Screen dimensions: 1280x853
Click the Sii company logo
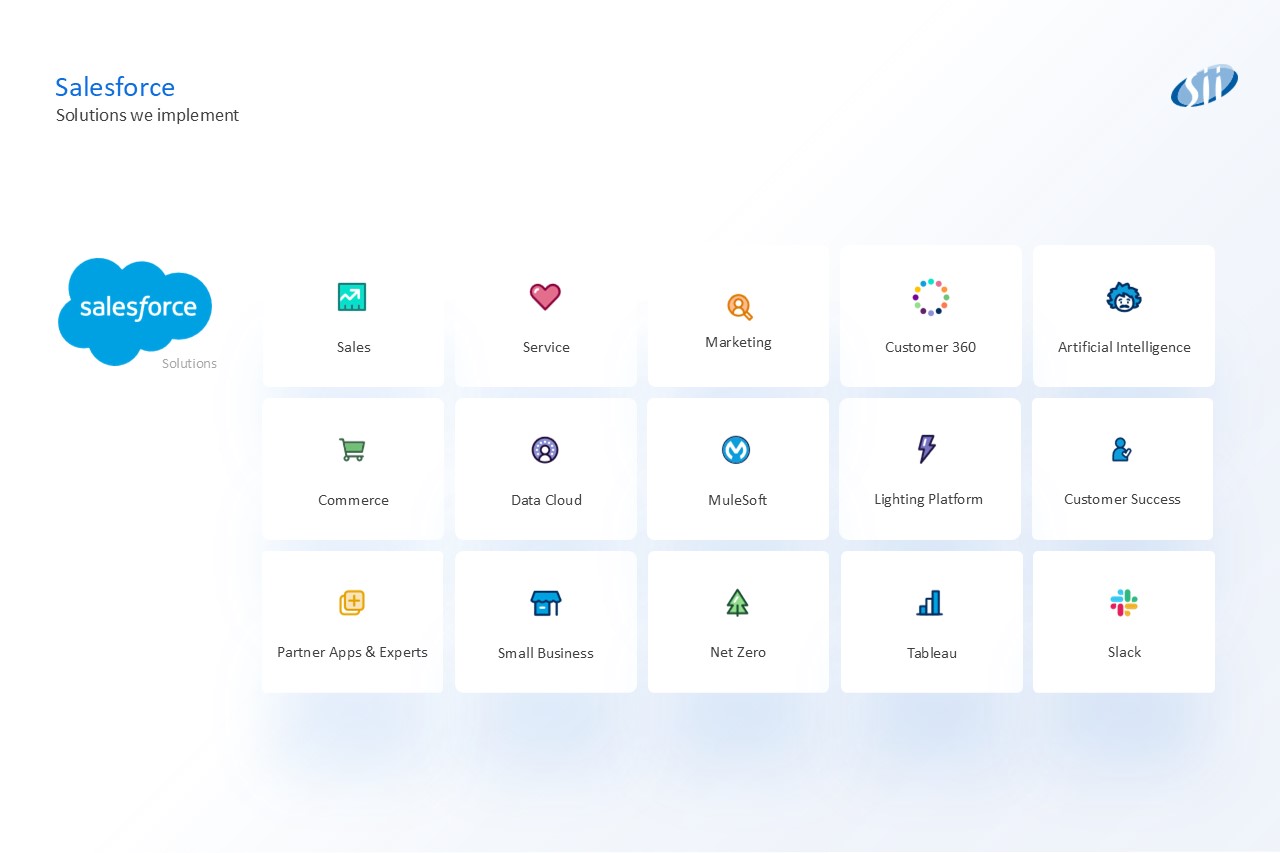(x=1204, y=87)
